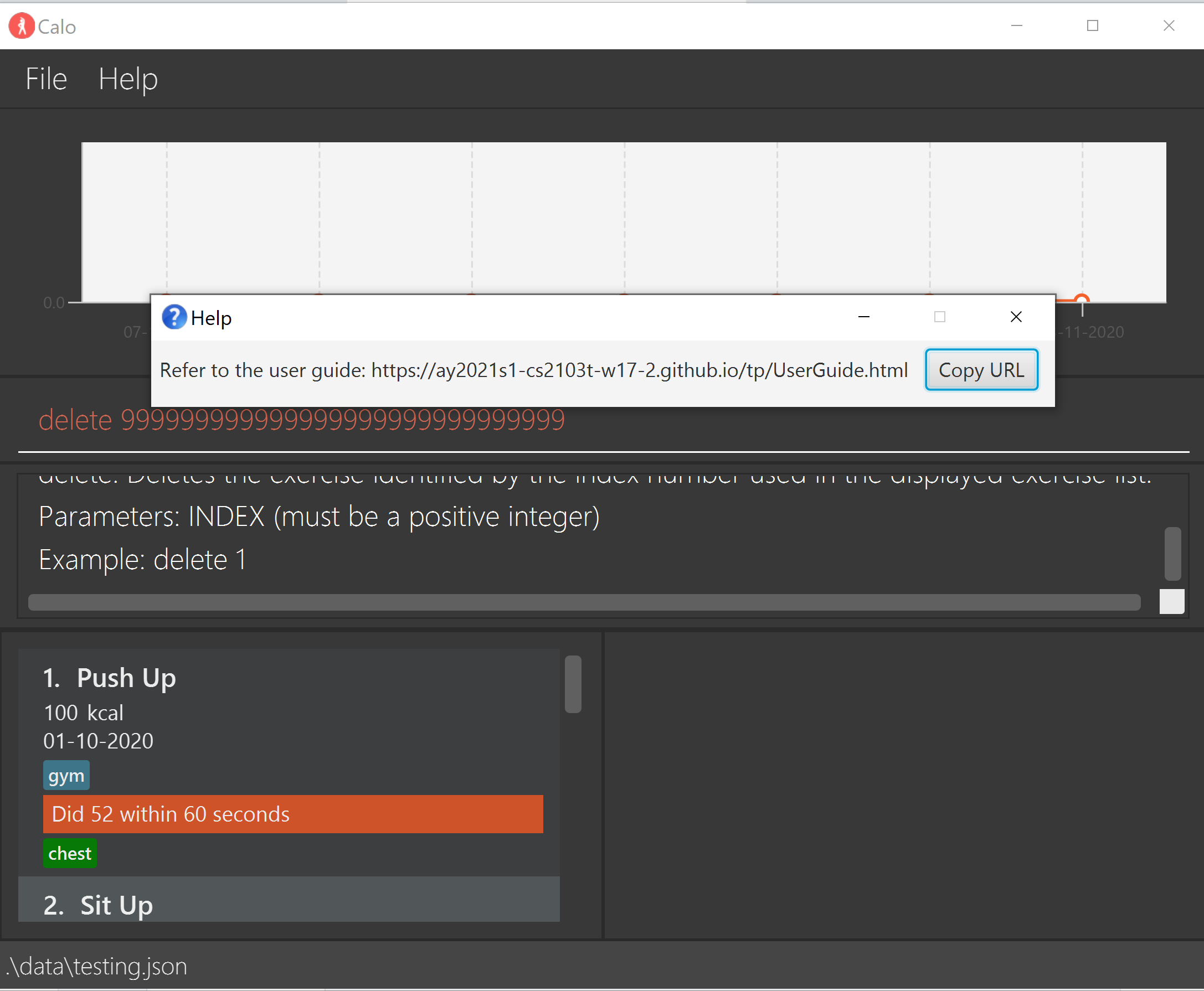Minimize the Help dialog window
Image resolution: width=1204 pixels, height=991 pixels.
[863, 317]
